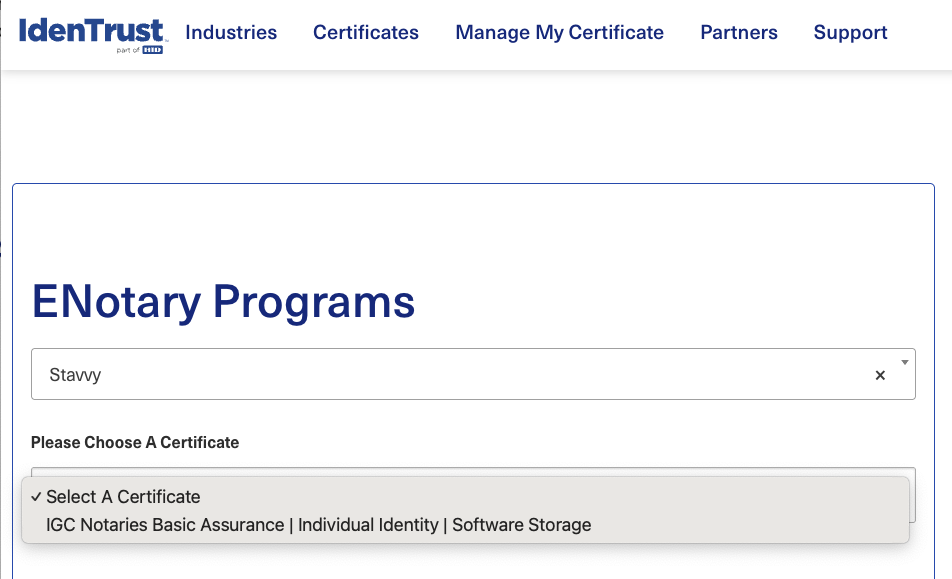Viewport: 952px width, 579px height.
Task: Click the Please Choose A Certificate label
Action: 135,442
